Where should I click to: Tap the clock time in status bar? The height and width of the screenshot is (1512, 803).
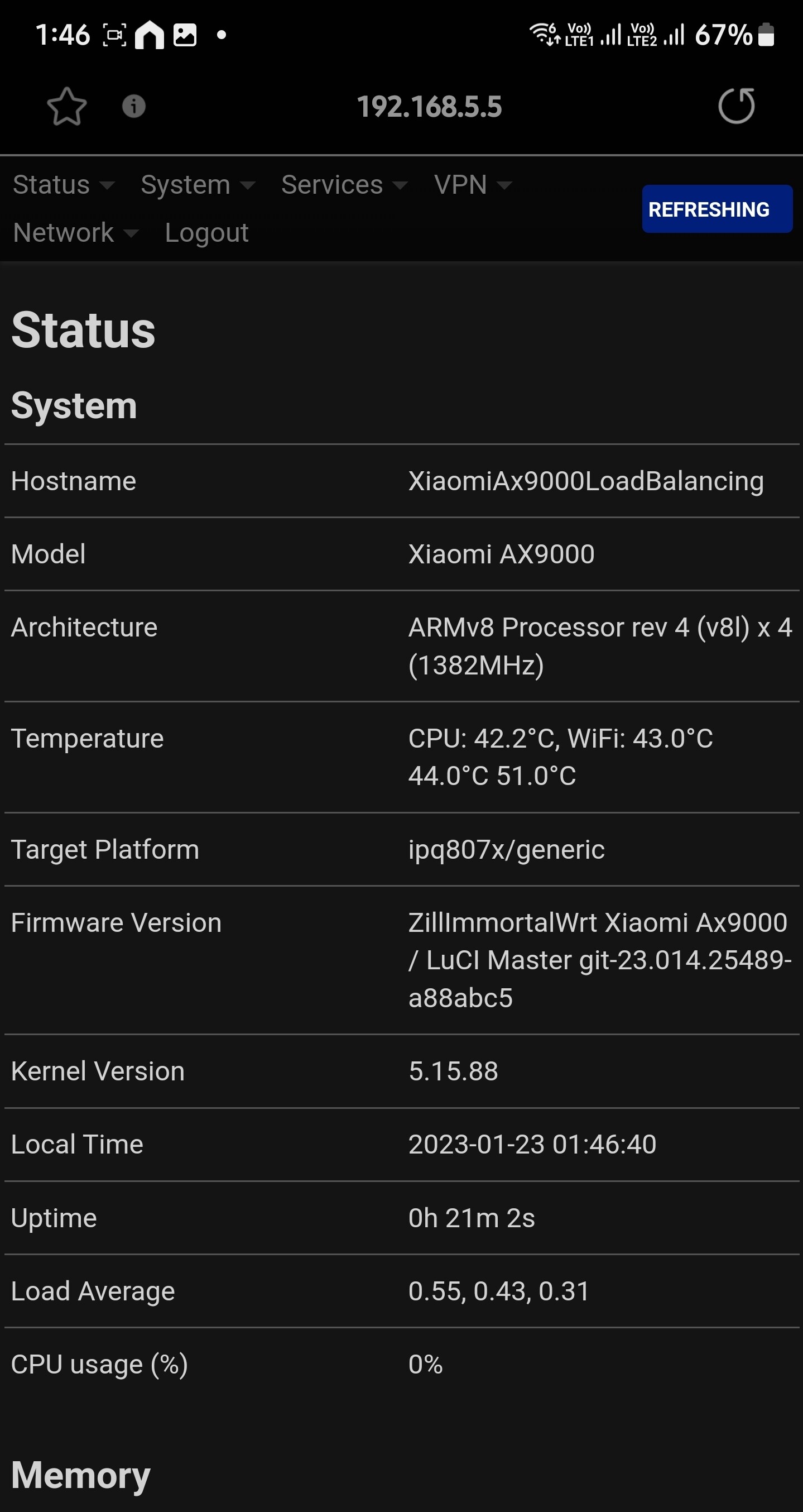(x=62, y=35)
